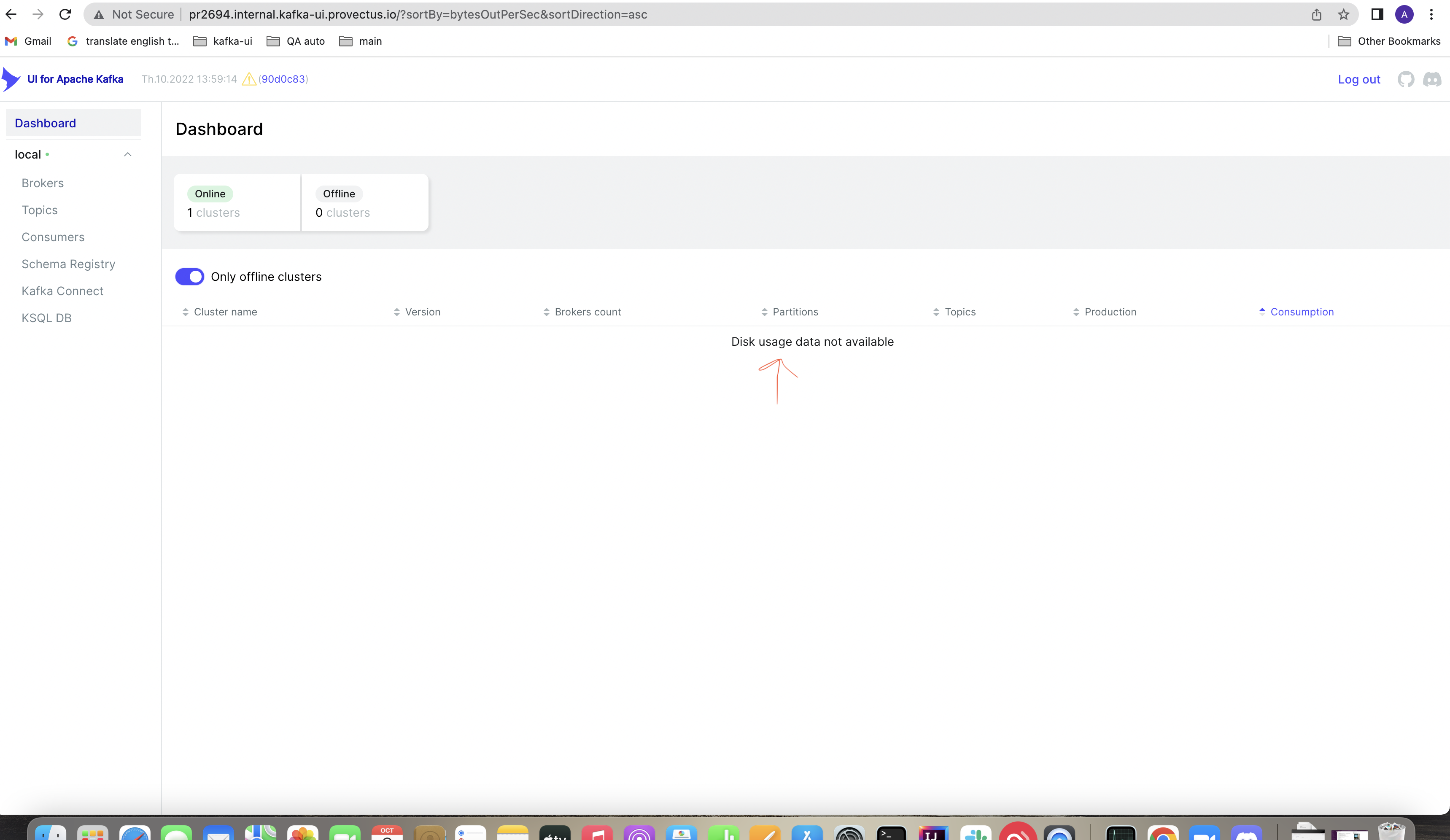Select Topics in the sidebar
The width and height of the screenshot is (1450, 840).
click(x=39, y=210)
